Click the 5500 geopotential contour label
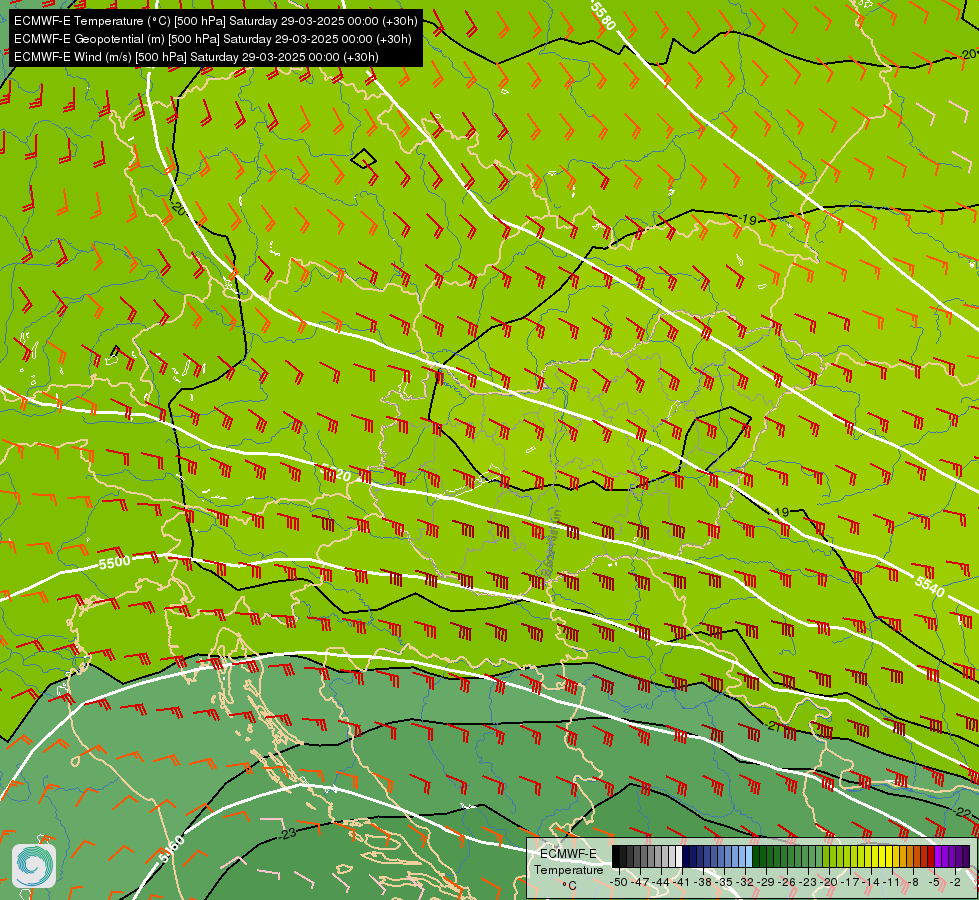Screen dimensions: 979x900 (115, 562)
